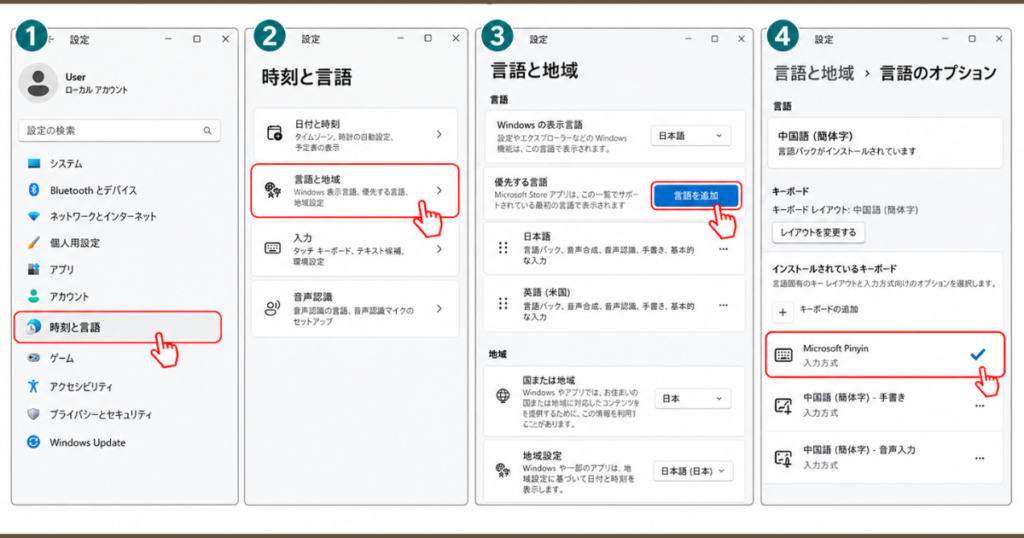Click the アプリ icon in sidebar
Viewport: 1024px width, 538px height.
click(33, 269)
